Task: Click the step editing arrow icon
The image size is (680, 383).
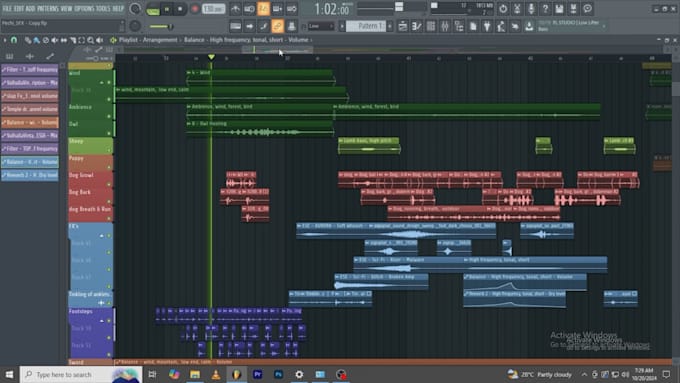Action: pyautogui.click(x=249, y=26)
